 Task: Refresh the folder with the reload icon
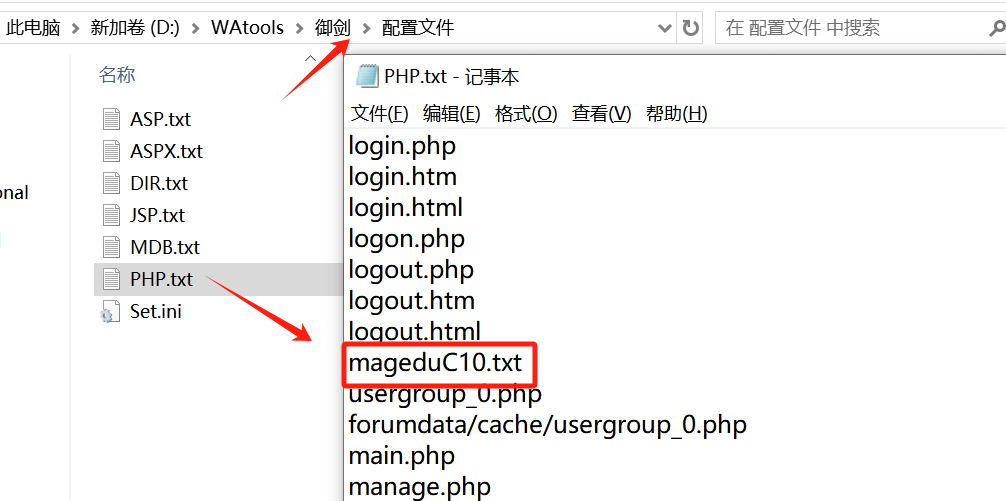(x=690, y=28)
